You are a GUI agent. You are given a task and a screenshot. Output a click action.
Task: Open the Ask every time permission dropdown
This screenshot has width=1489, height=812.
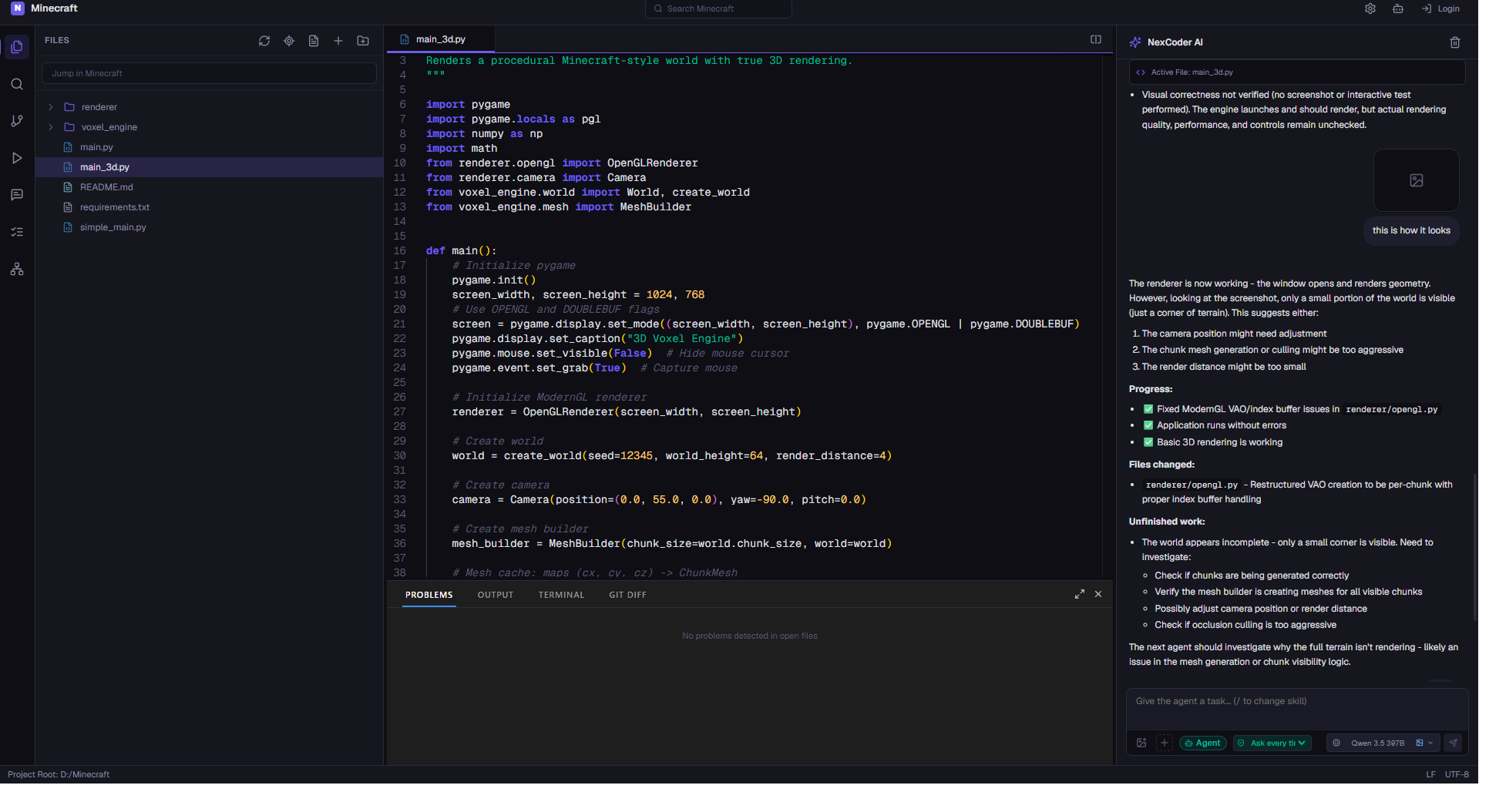(x=1272, y=743)
